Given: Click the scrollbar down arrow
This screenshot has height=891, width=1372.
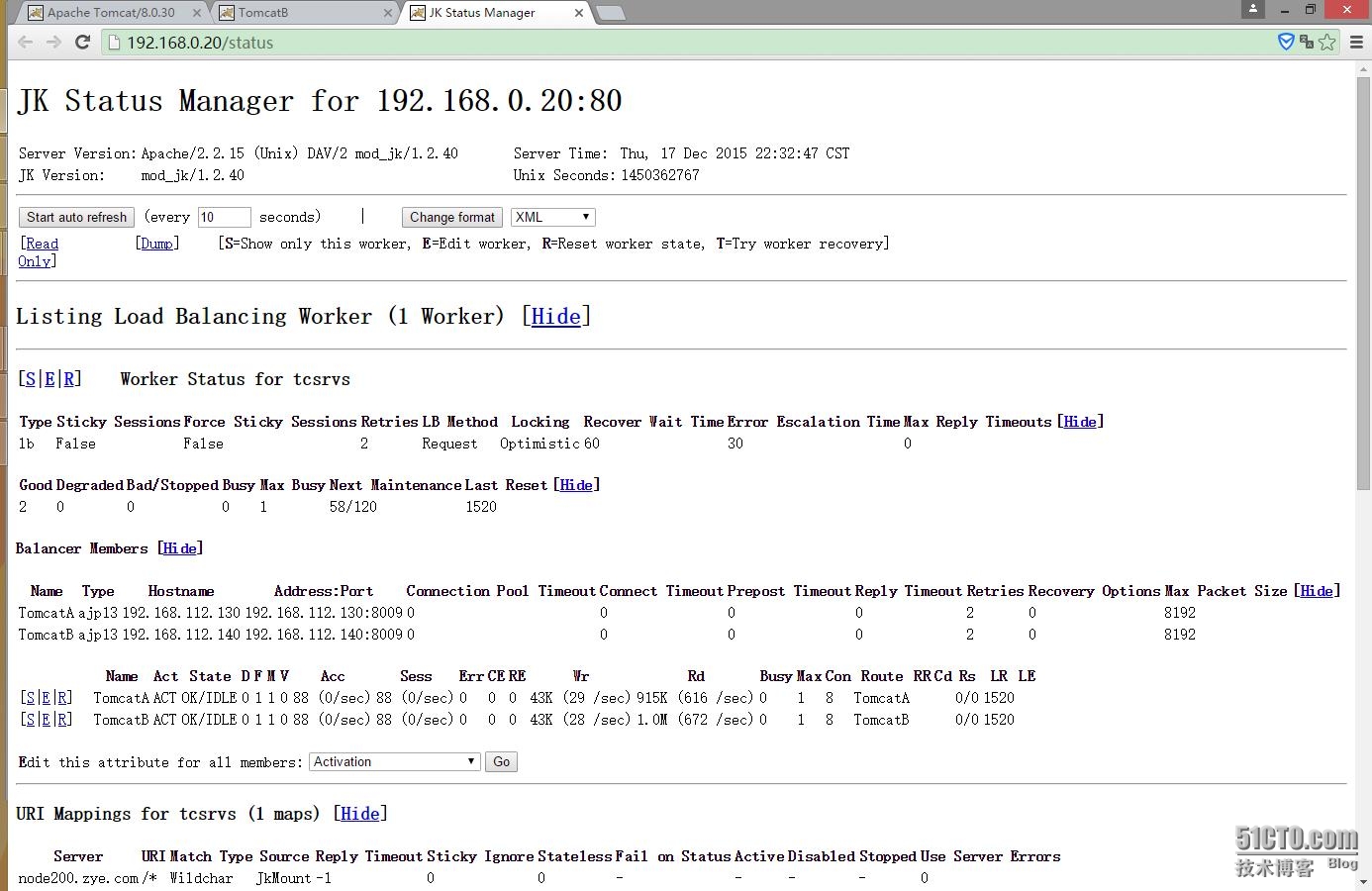Looking at the screenshot, I should [1363, 881].
